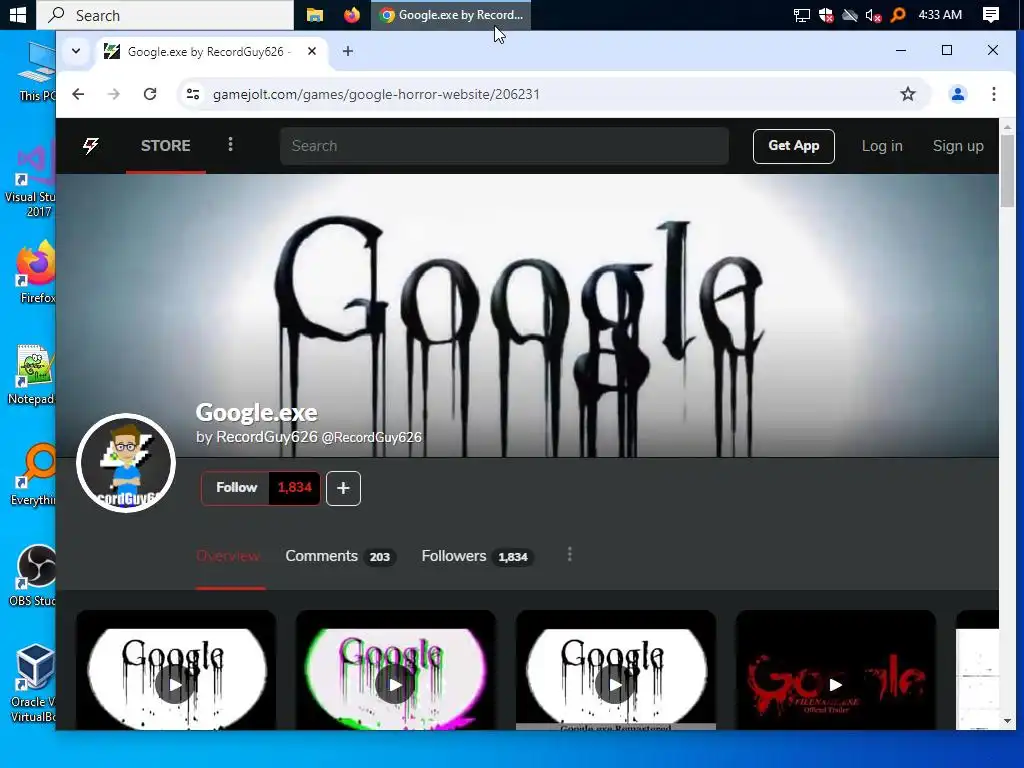Viewport: 1024px width, 768px height.
Task: Open the navbar three-dot menu beside STORE
Action: click(x=231, y=144)
